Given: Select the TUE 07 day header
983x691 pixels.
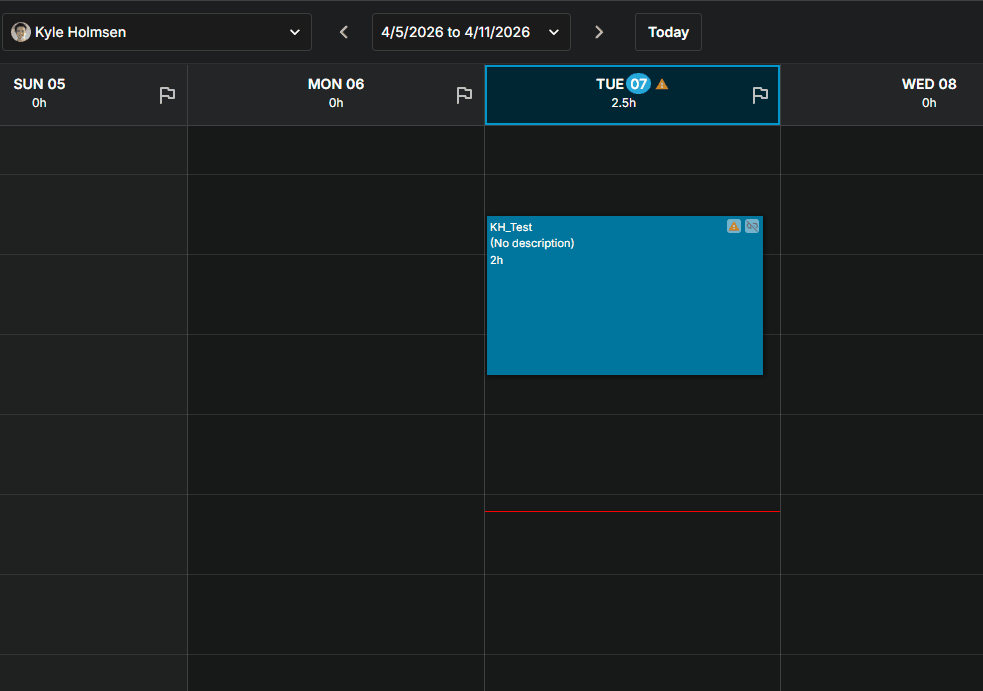Looking at the screenshot, I should 632,95.
